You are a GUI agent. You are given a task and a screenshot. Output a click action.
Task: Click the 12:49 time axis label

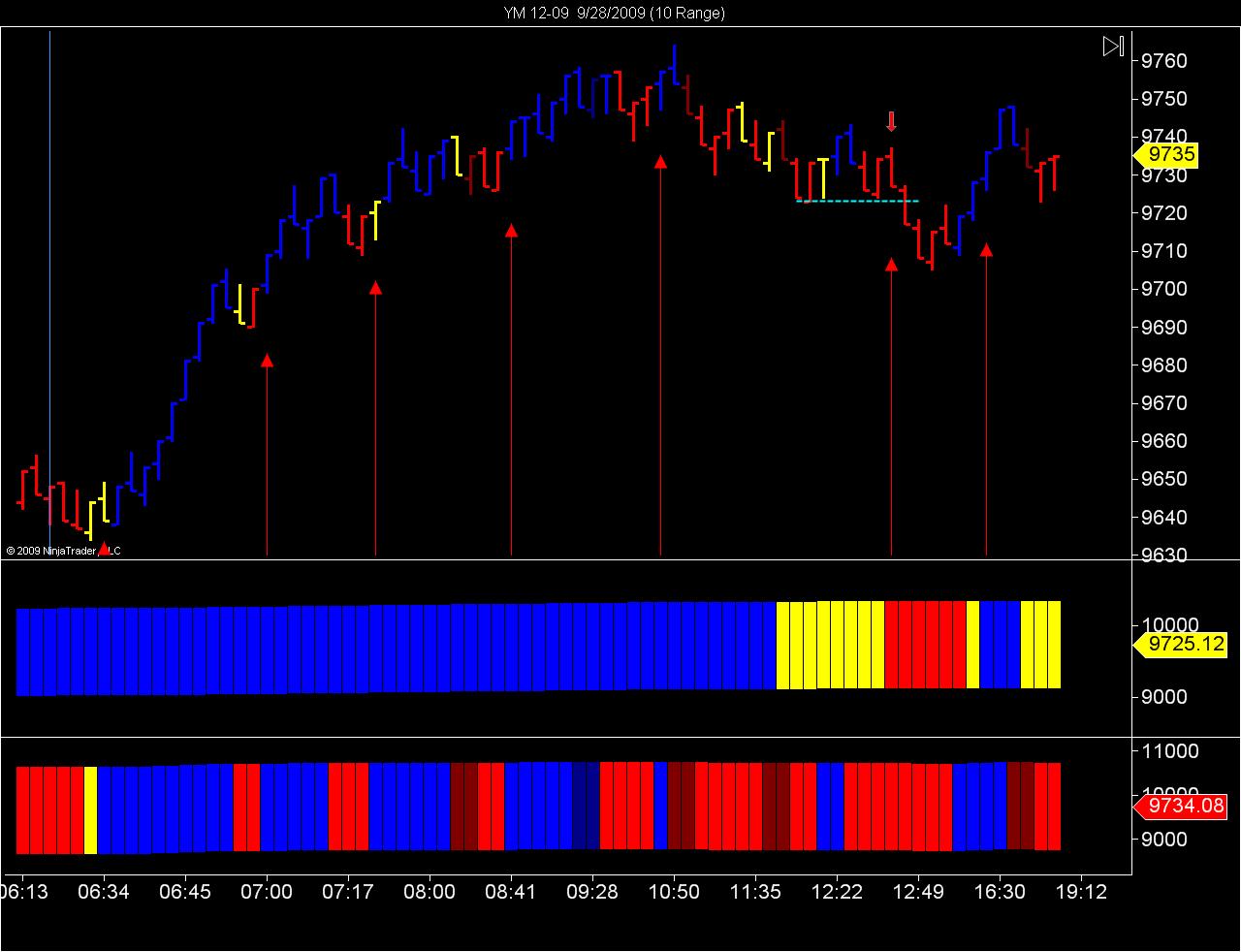(x=918, y=892)
